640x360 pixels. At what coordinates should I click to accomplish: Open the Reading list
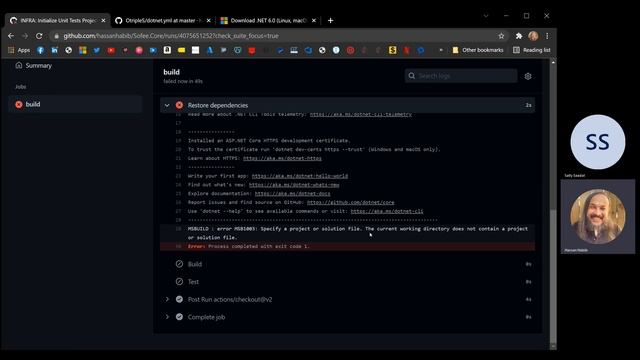(531, 50)
